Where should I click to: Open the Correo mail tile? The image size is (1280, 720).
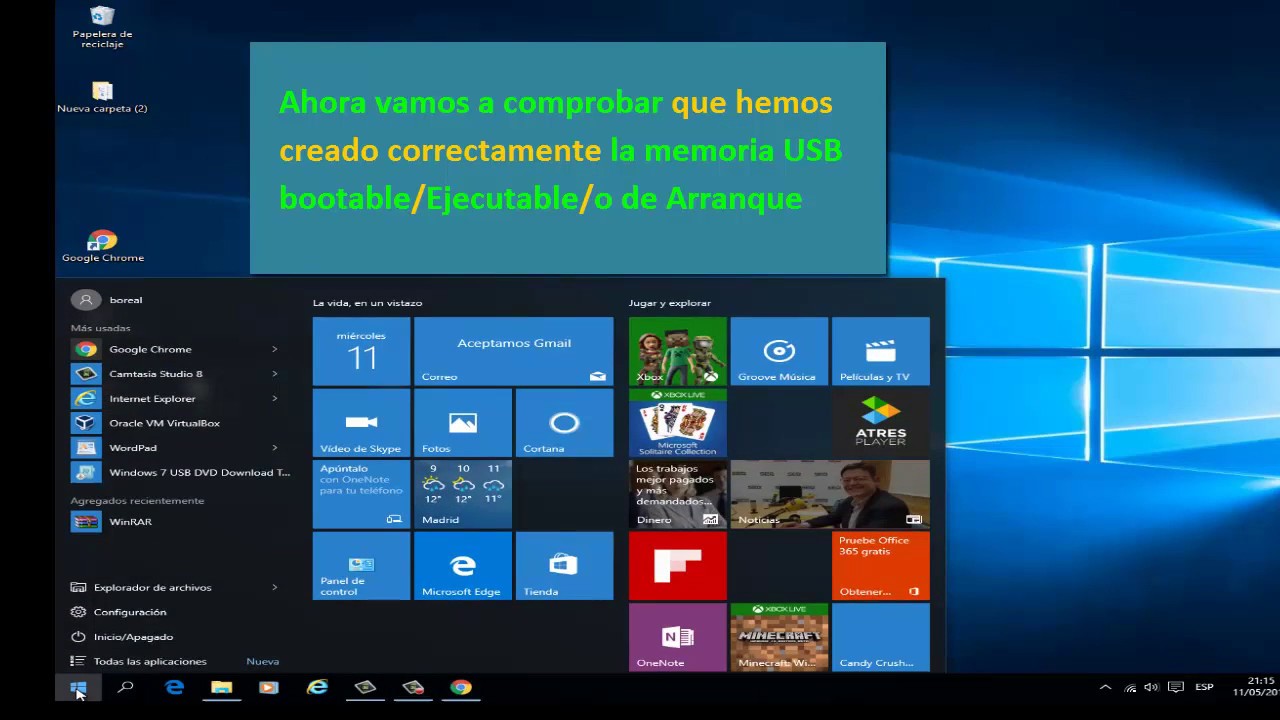click(513, 351)
